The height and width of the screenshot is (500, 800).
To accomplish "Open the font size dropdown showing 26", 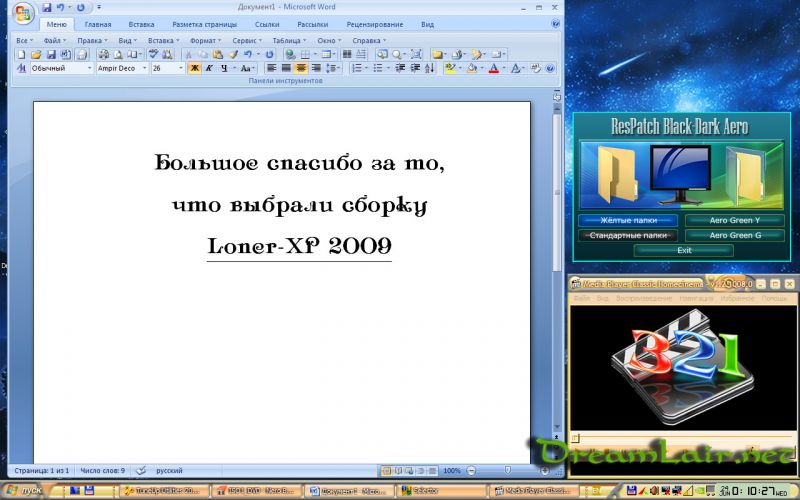I will 180,68.
